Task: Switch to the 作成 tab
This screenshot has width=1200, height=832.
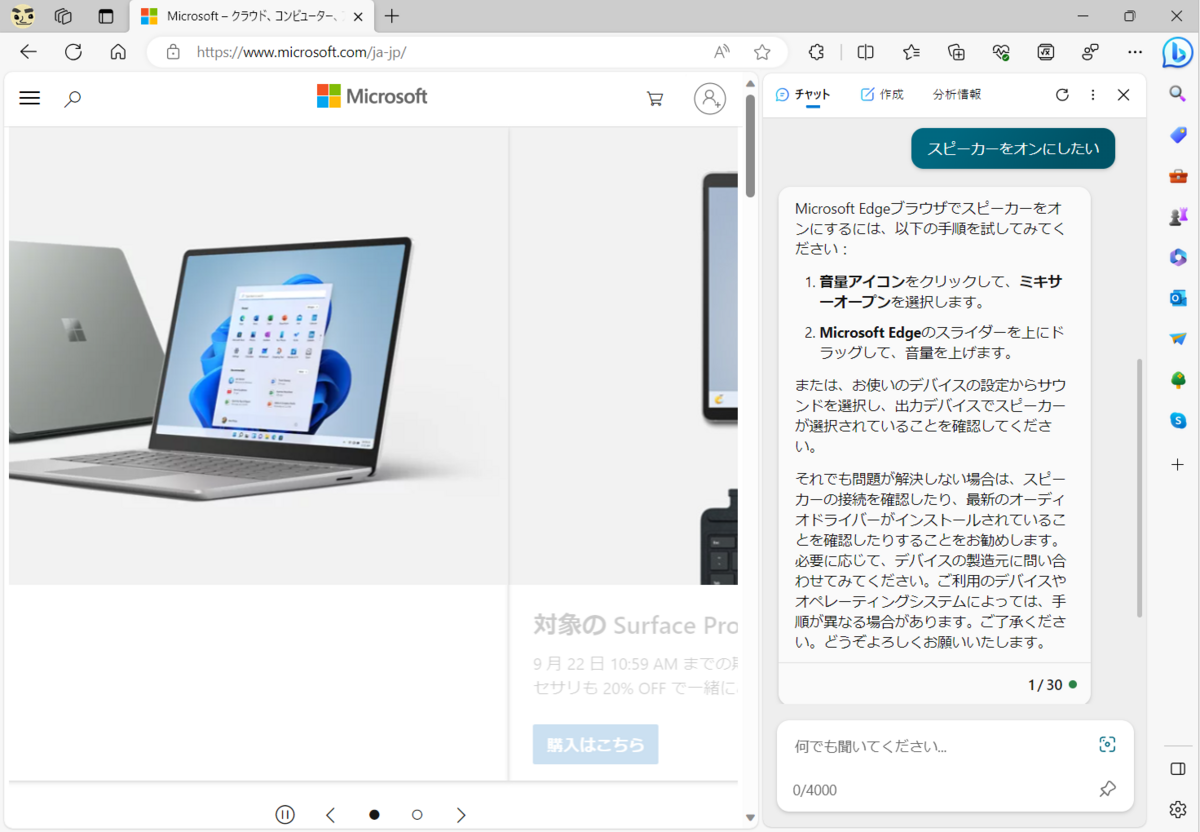Action: 882,95
